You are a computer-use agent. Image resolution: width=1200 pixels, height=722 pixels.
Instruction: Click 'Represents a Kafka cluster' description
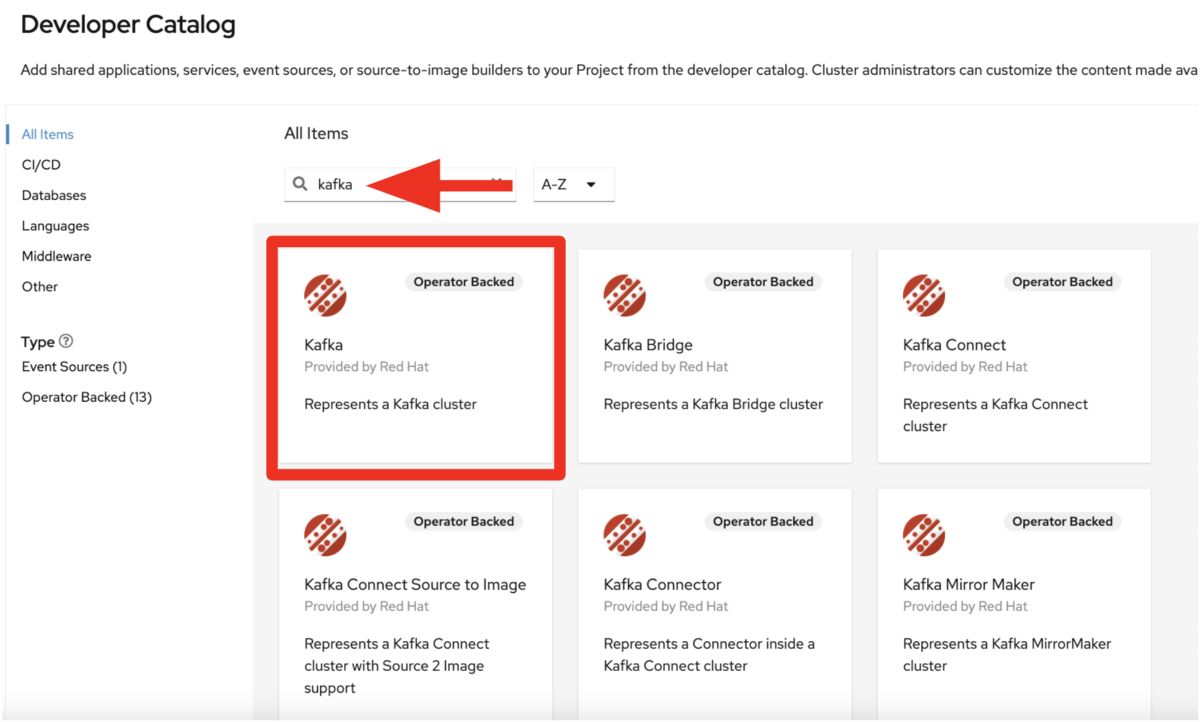[x=391, y=405]
